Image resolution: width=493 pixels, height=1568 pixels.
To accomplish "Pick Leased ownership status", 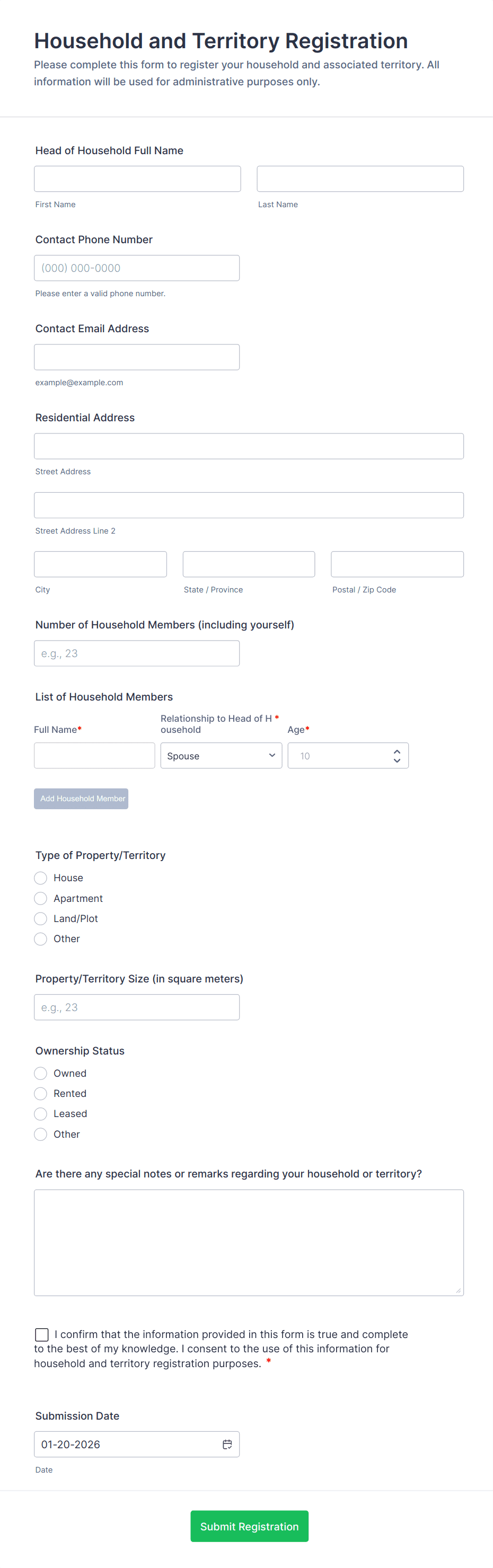I will point(41,1114).
